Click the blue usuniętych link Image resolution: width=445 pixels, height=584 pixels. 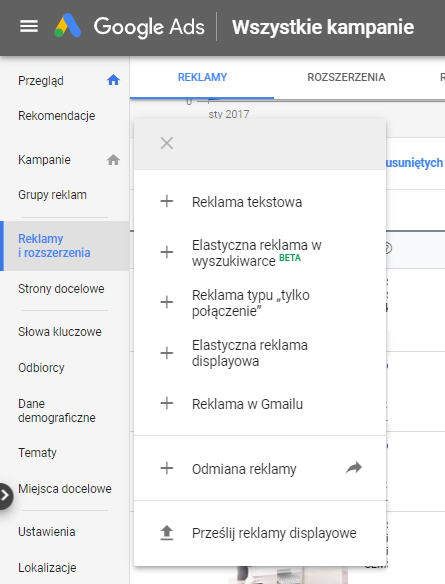[414, 162]
